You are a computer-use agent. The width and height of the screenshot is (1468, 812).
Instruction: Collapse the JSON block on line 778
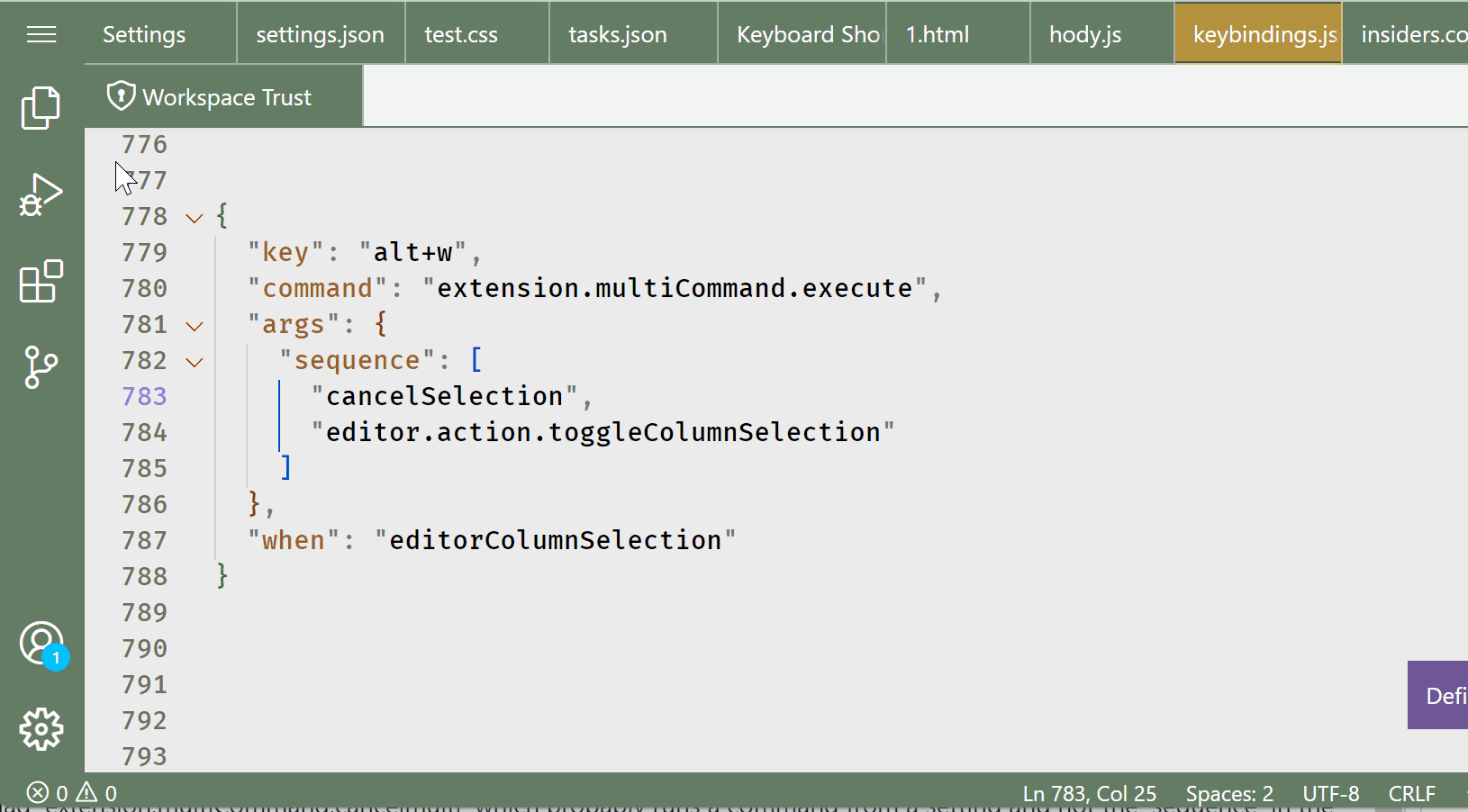(194, 217)
